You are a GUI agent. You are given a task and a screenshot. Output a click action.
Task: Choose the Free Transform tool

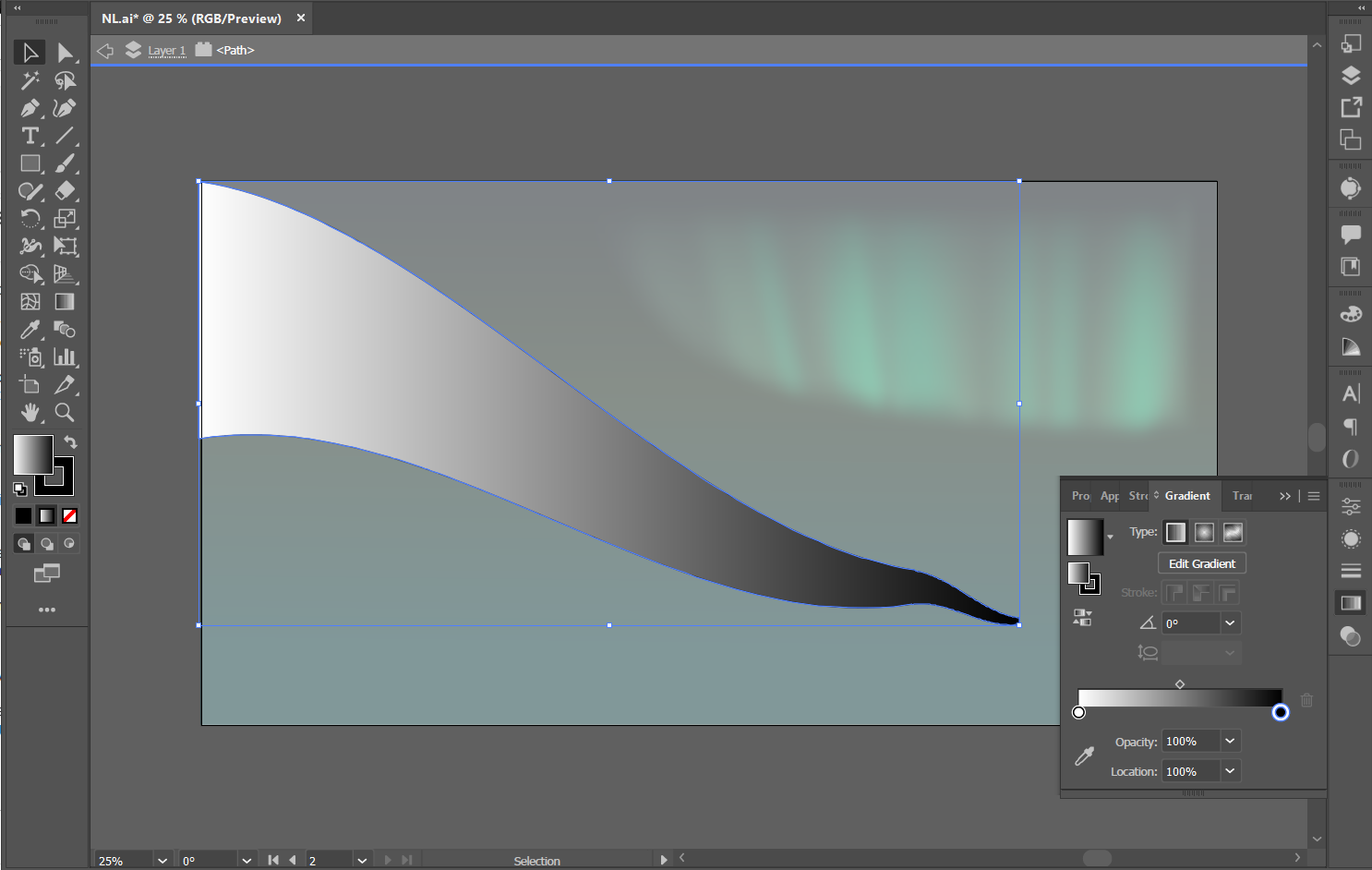tap(65, 247)
